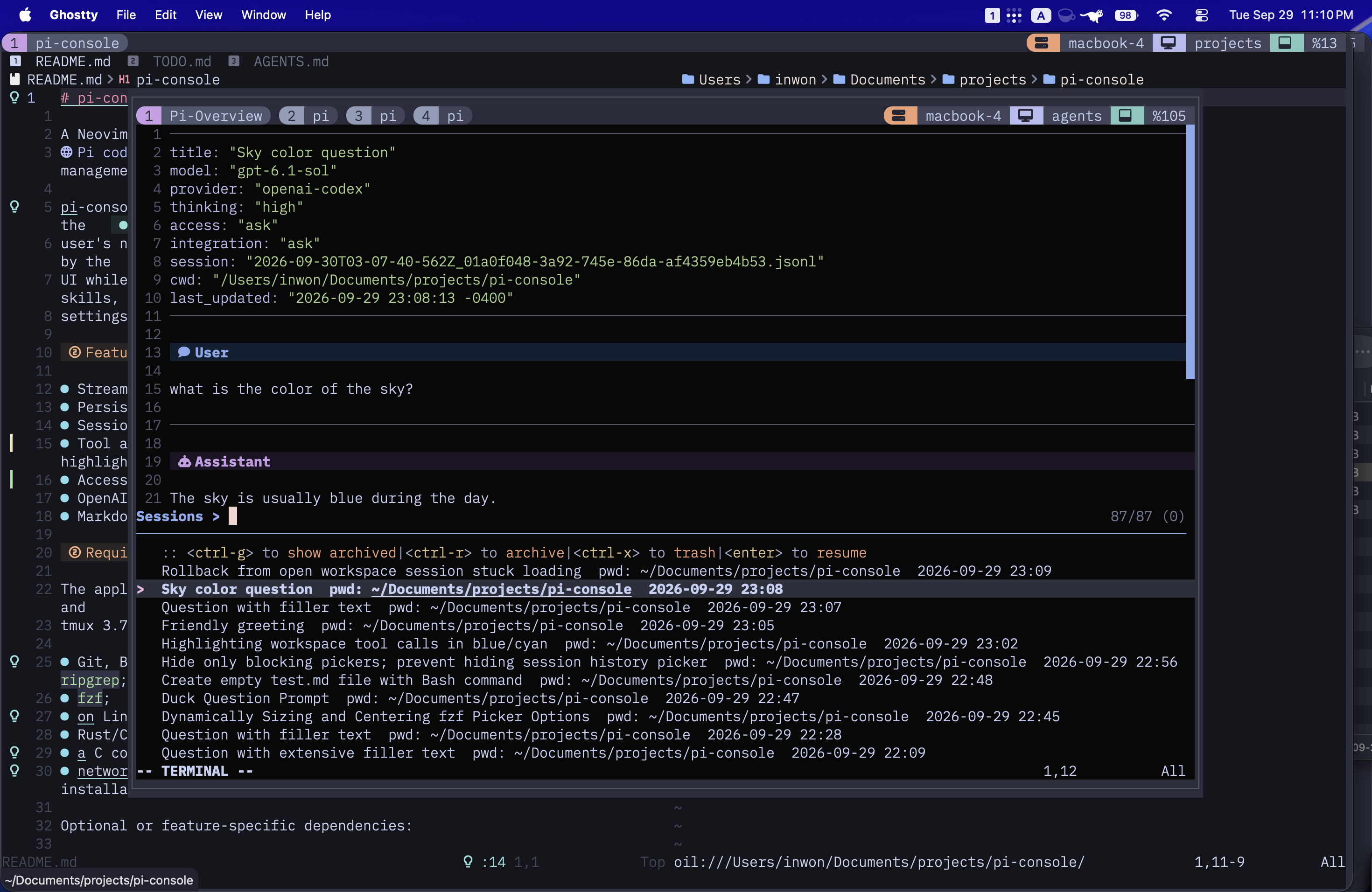Click the Assistant robot icon
1372x892 pixels.
coord(184,461)
